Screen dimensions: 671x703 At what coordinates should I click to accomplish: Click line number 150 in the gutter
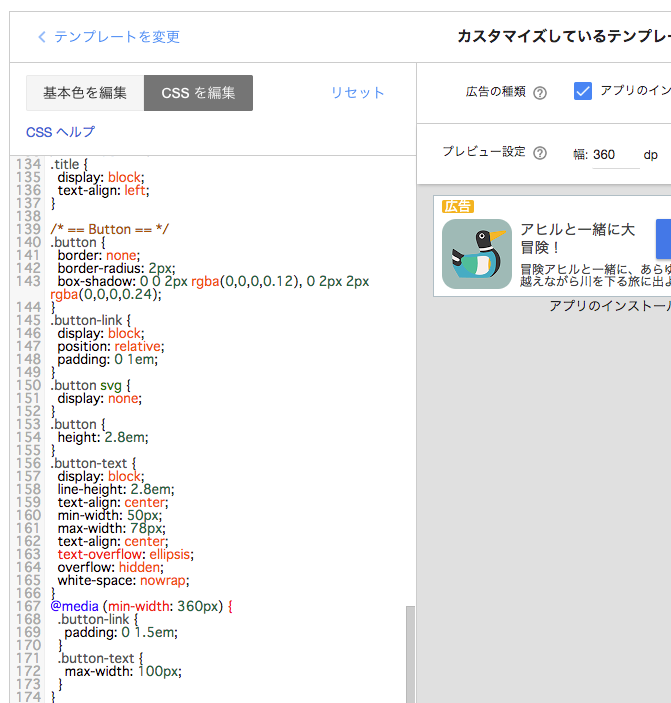click(29, 385)
